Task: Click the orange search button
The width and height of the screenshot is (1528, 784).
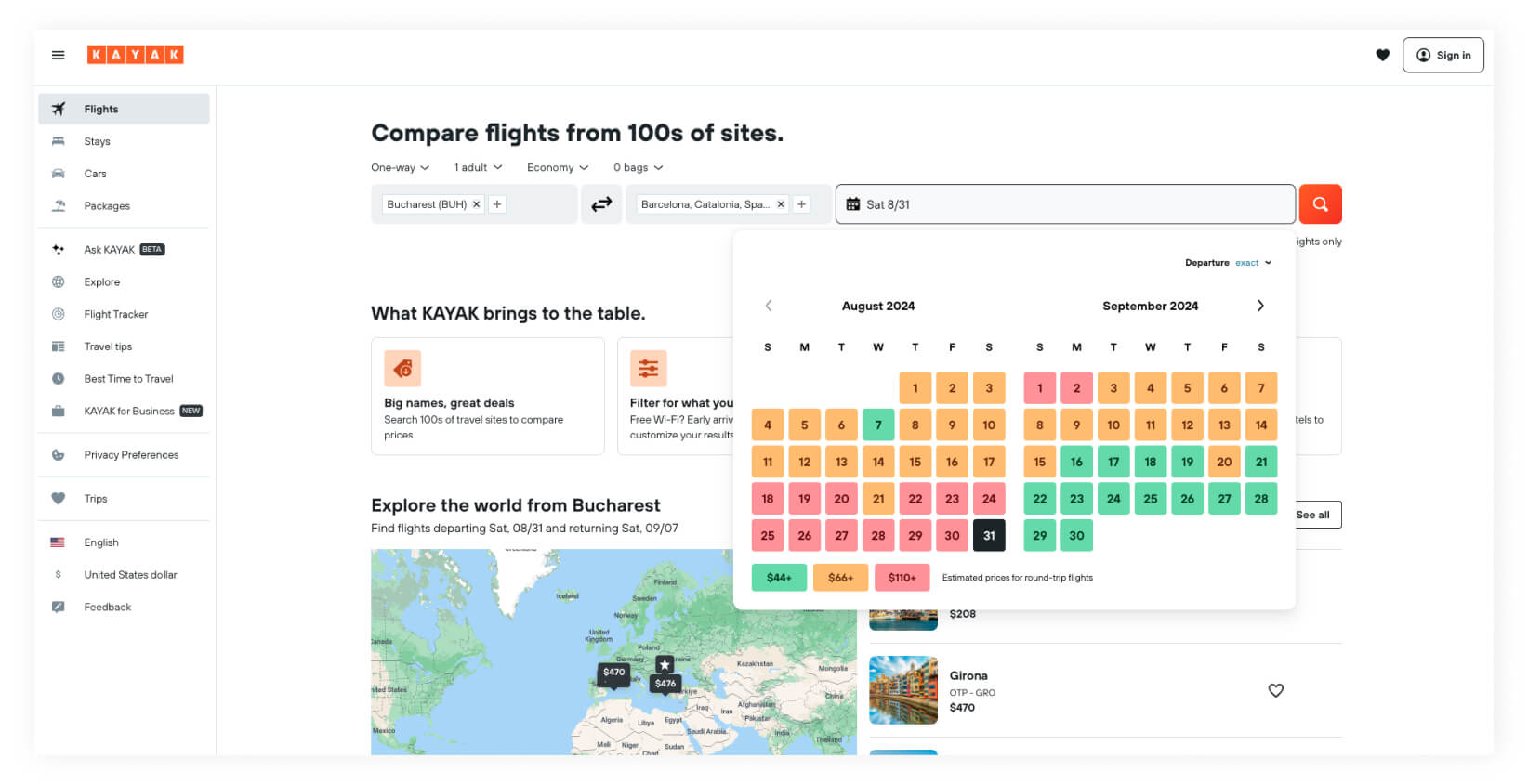Action: (1320, 204)
